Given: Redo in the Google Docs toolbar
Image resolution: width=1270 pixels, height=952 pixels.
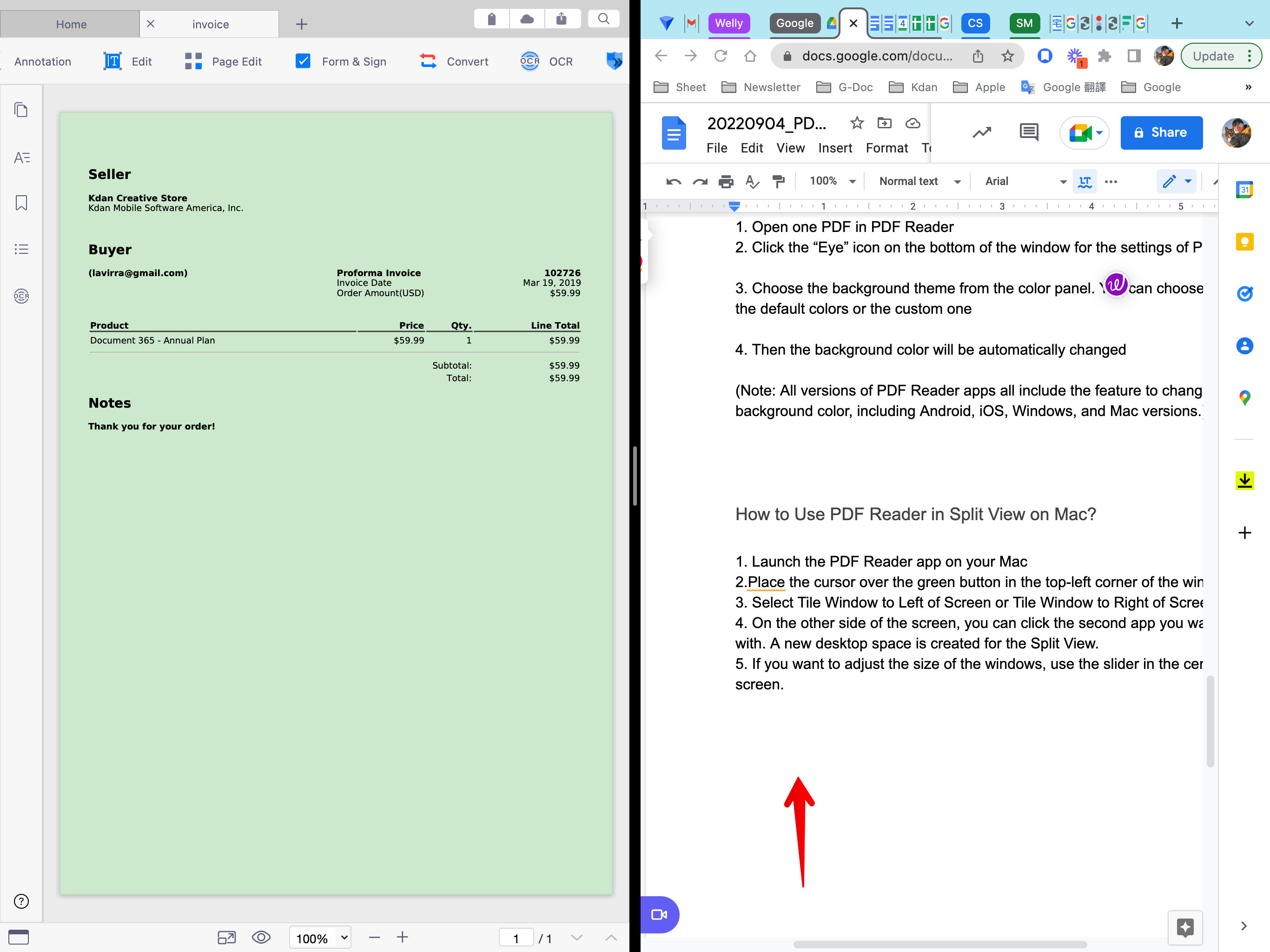Looking at the screenshot, I should (x=700, y=181).
